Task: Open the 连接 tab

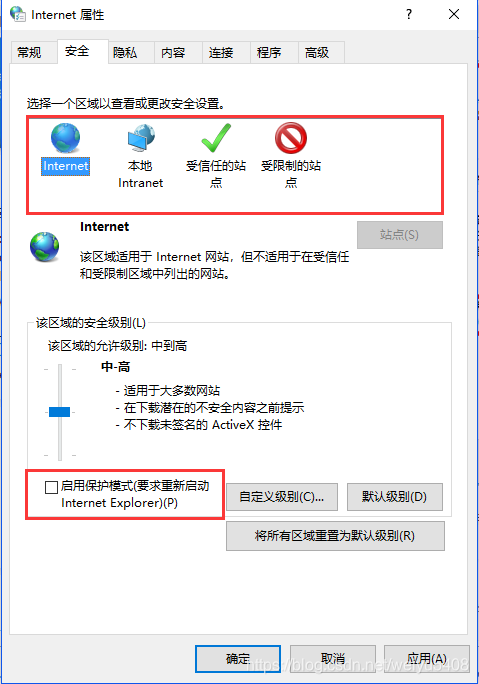Action: point(221,53)
